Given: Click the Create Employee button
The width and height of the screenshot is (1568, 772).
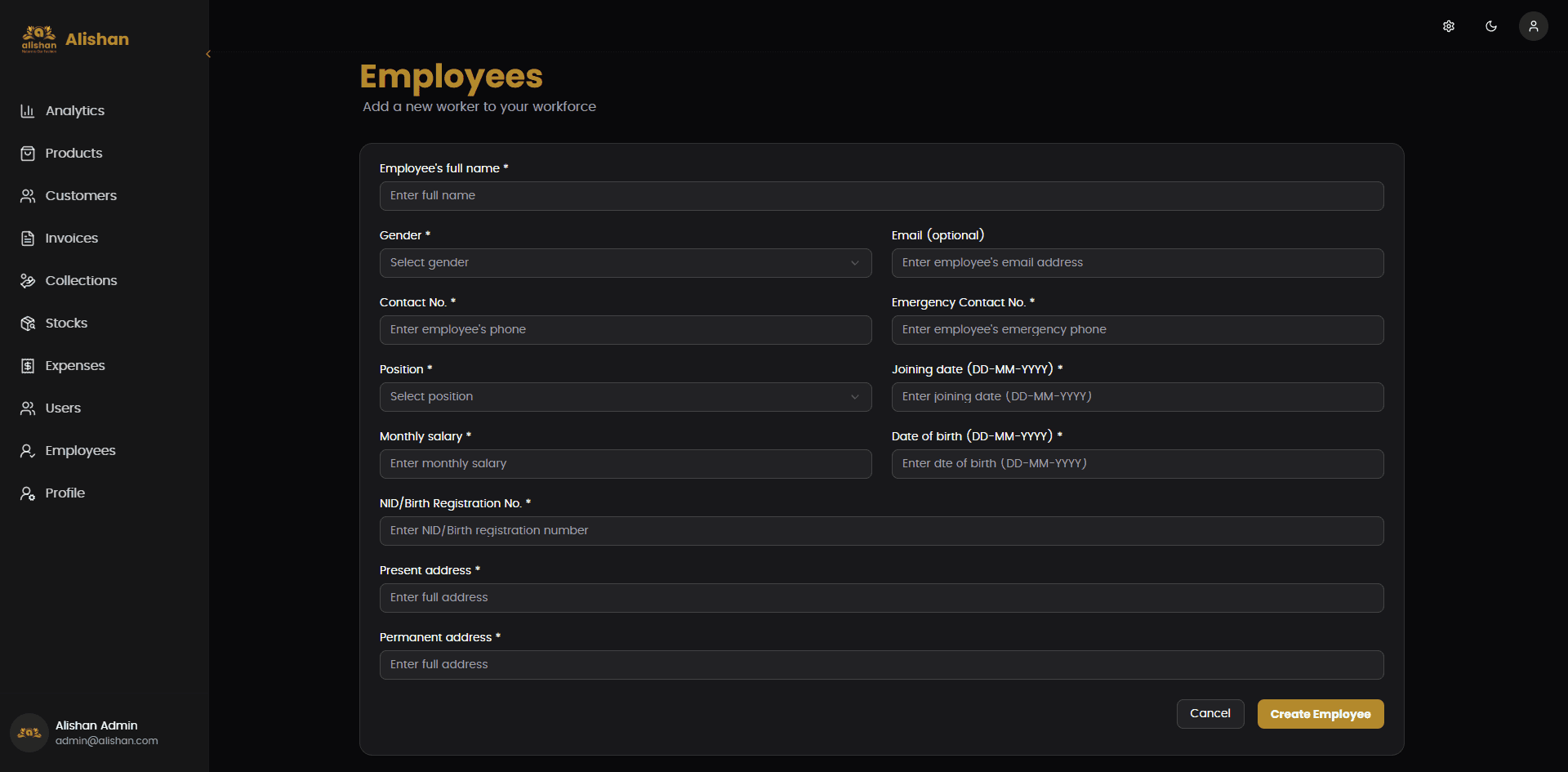Looking at the screenshot, I should tap(1321, 714).
